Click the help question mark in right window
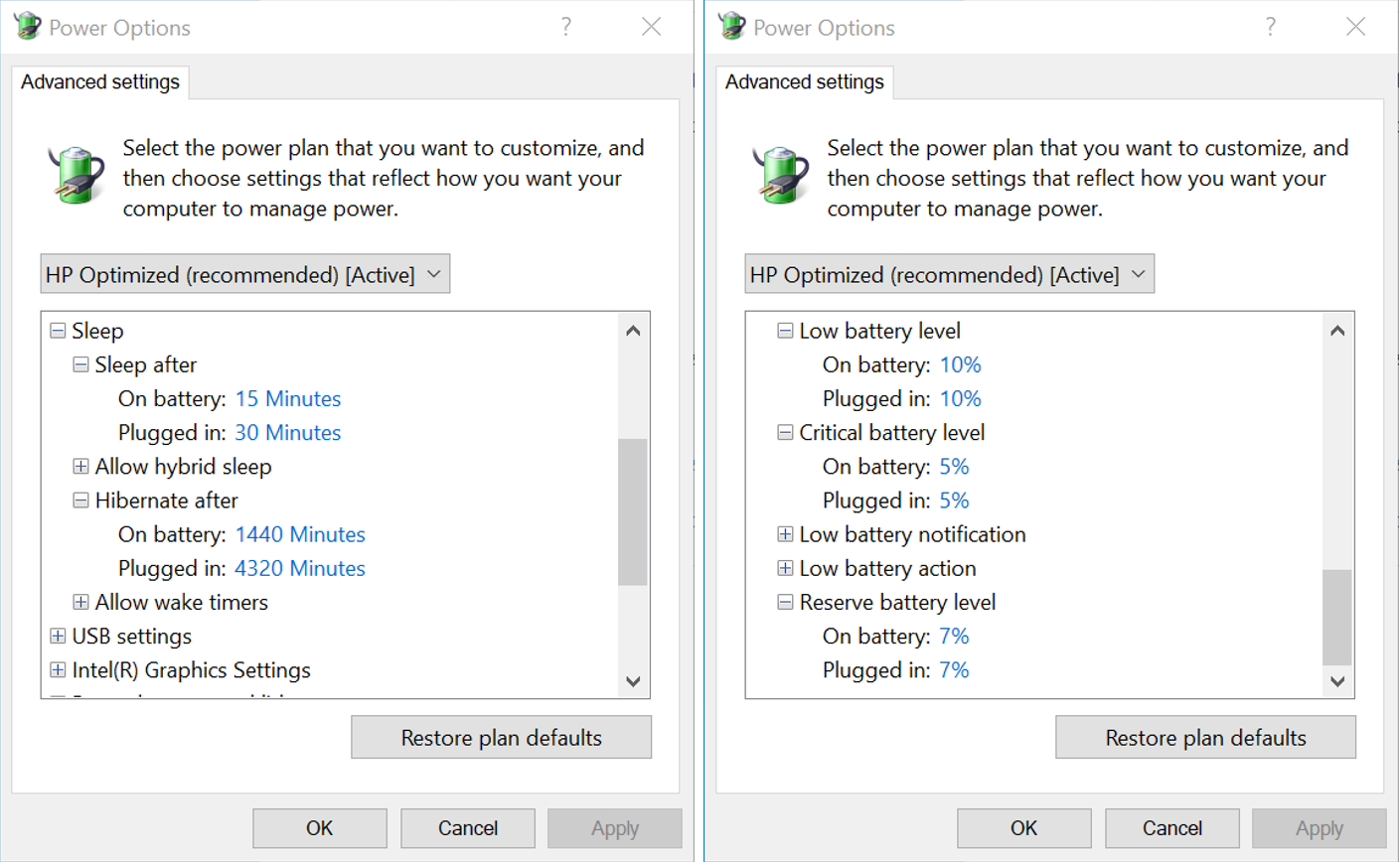This screenshot has width=1400, height=862. click(x=1271, y=27)
